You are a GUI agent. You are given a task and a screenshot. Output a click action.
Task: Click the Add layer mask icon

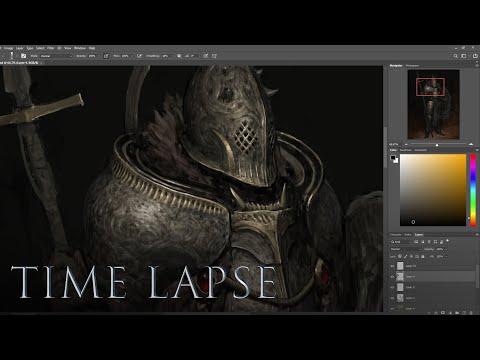pos(443,313)
